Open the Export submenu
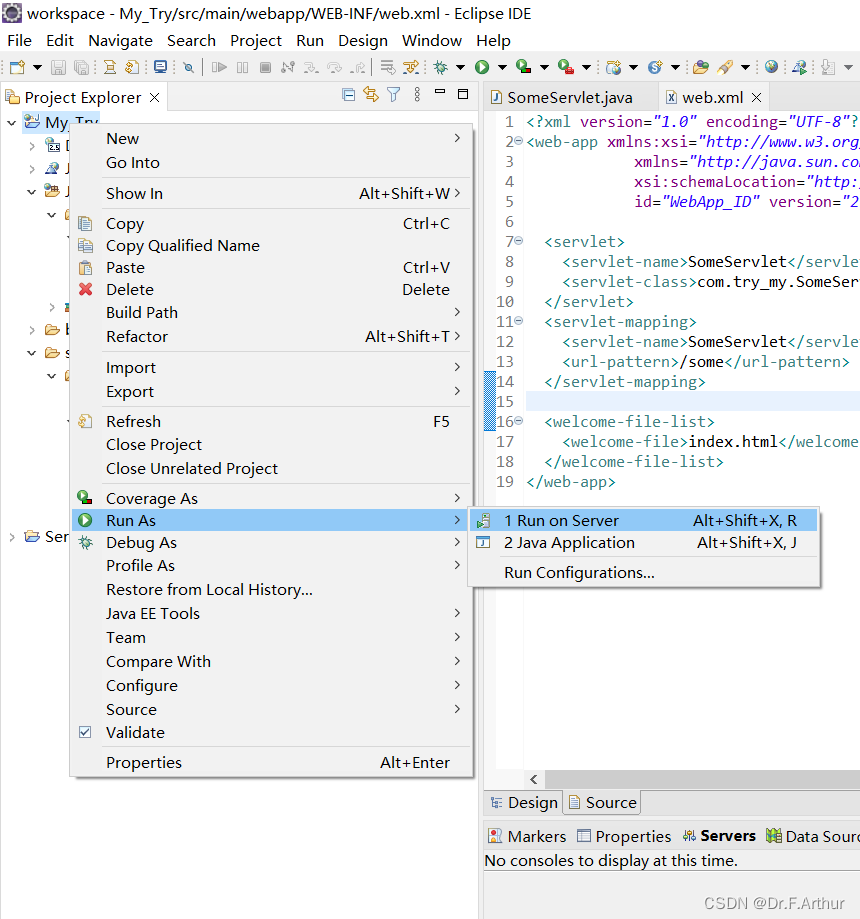 271,392
